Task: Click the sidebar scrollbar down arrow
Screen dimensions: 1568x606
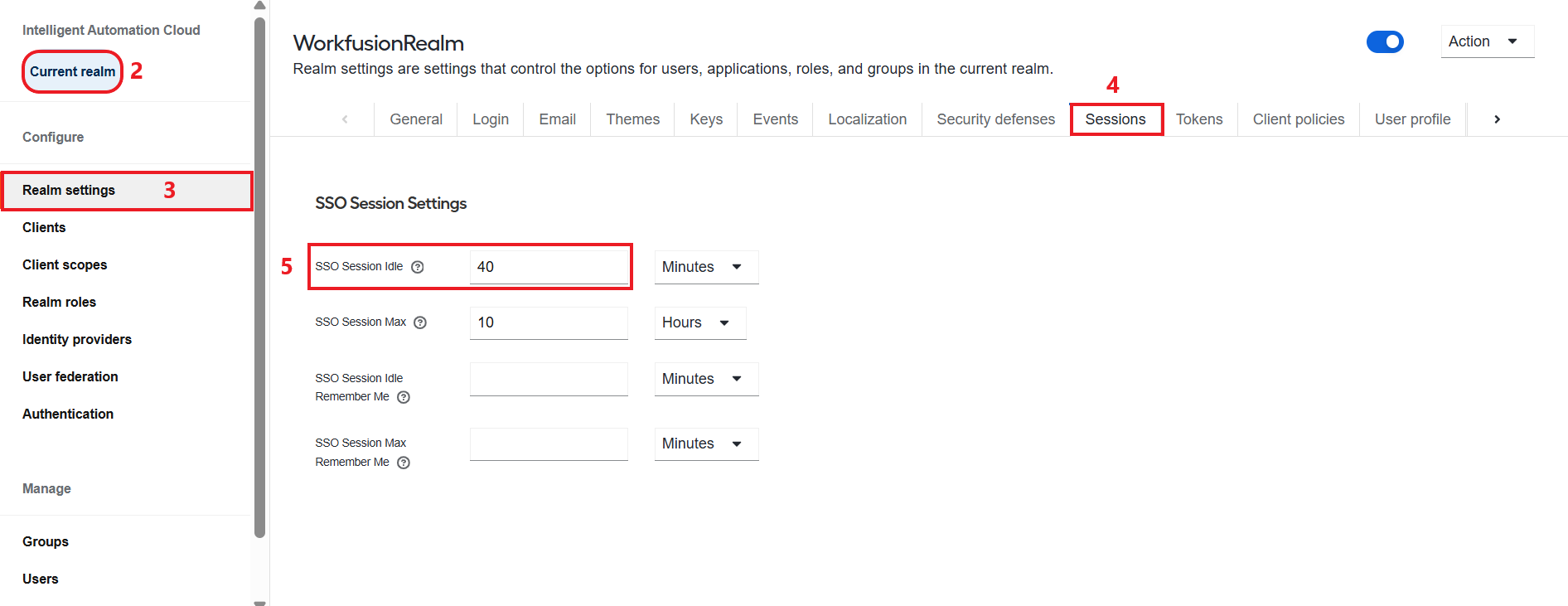Action: point(259,603)
